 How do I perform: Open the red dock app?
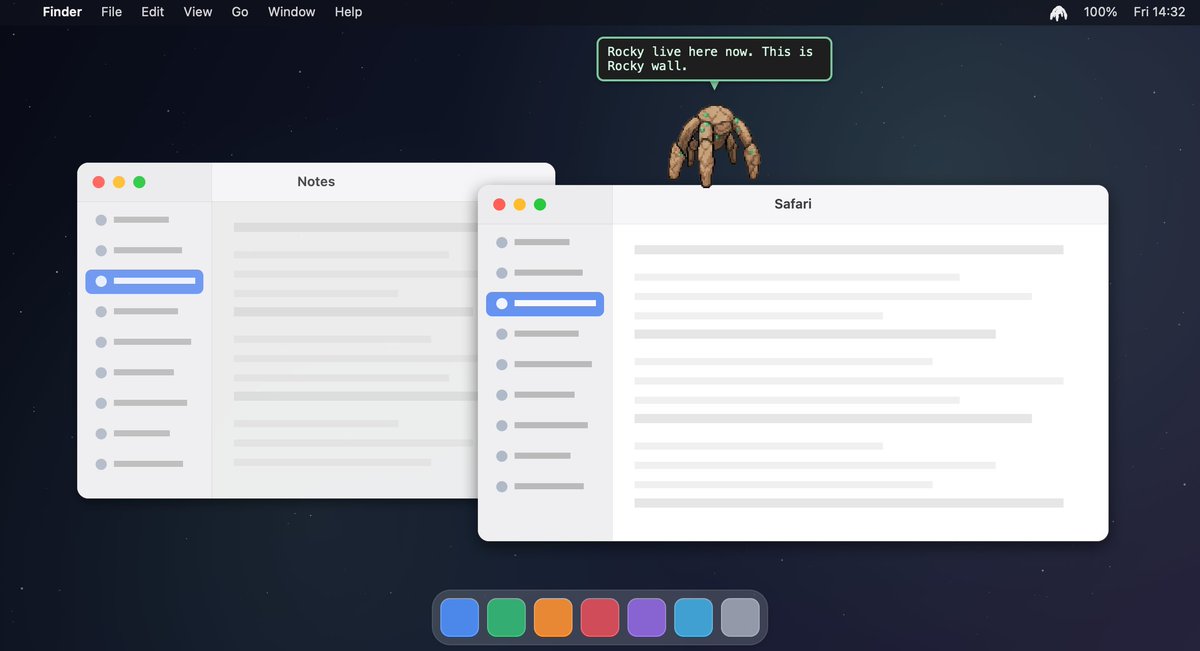point(600,617)
